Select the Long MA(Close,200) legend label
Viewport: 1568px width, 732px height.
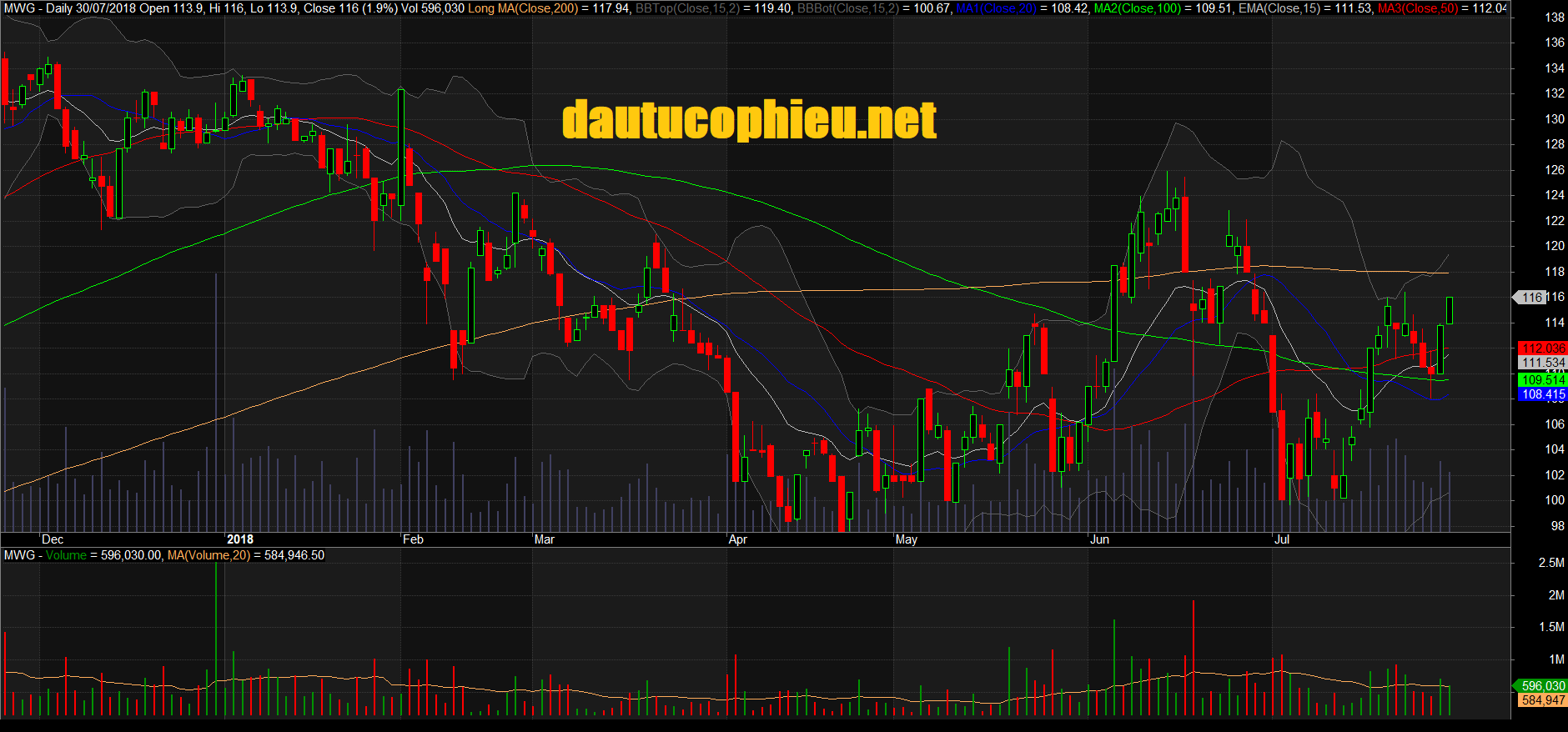tap(523, 8)
